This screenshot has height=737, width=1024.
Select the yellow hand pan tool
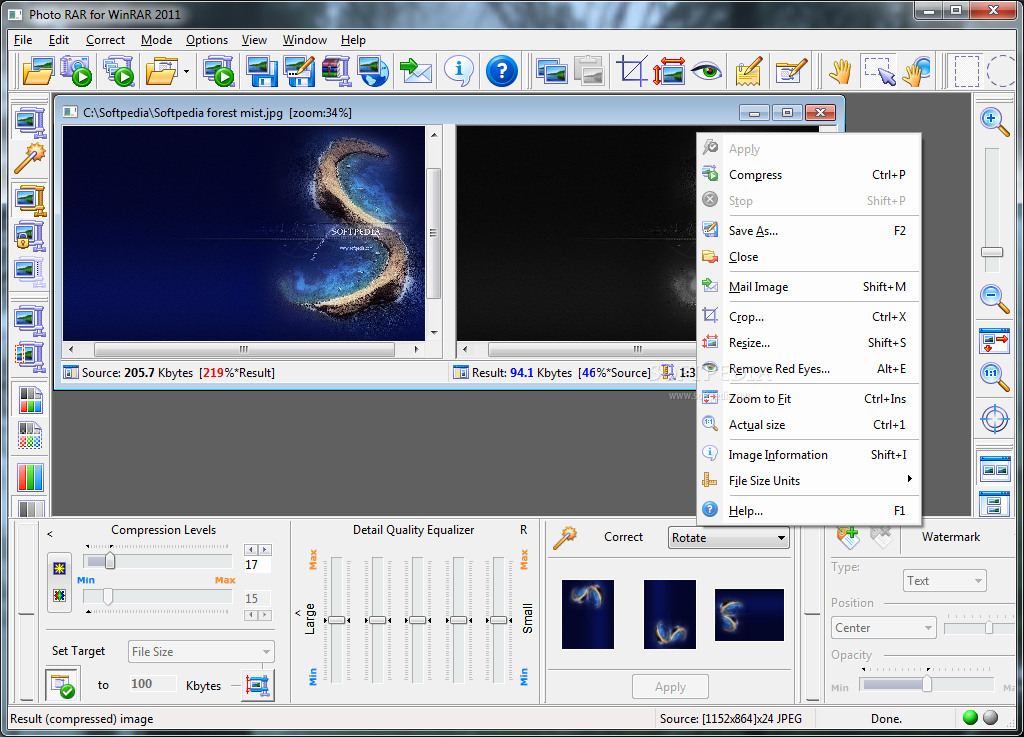(840, 71)
